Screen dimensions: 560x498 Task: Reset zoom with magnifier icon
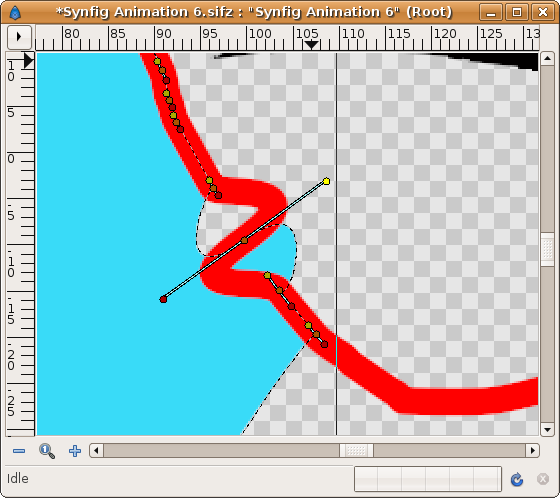tap(47, 451)
